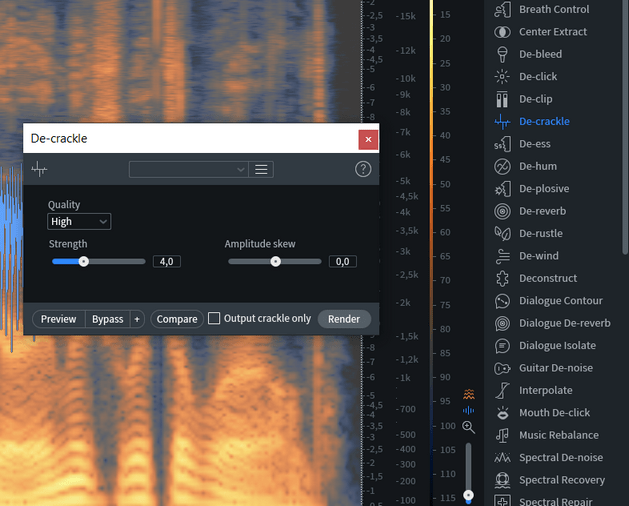Open the Dialogue Contour icon
Image resolution: width=629 pixels, height=506 pixels.
coord(502,301)
